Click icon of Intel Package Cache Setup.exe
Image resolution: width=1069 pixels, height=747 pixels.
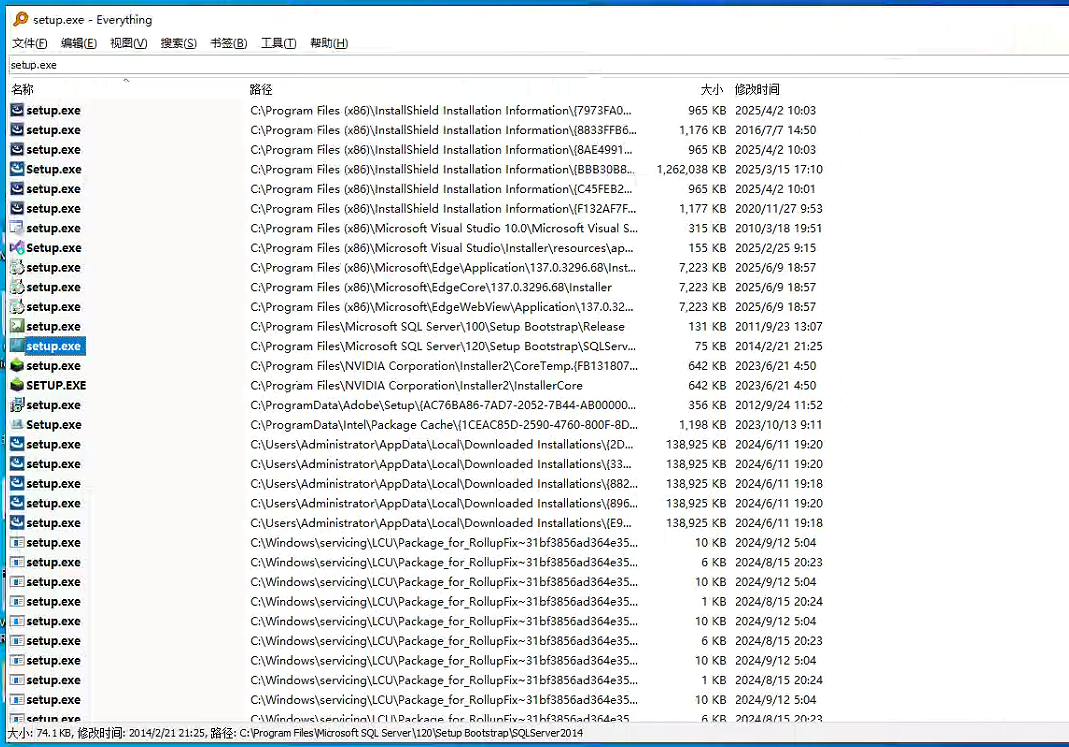click(17, 425)
